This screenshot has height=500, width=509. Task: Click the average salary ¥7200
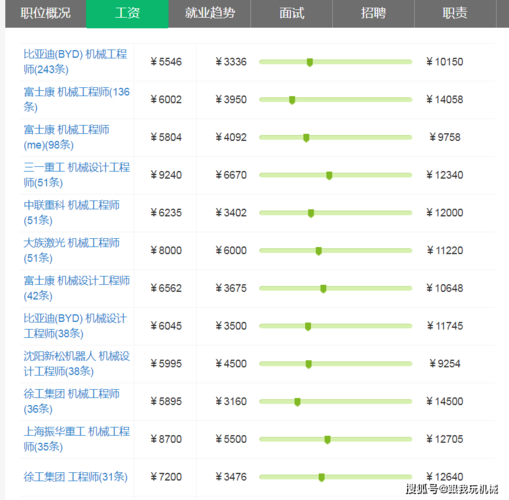pos(166,477)
